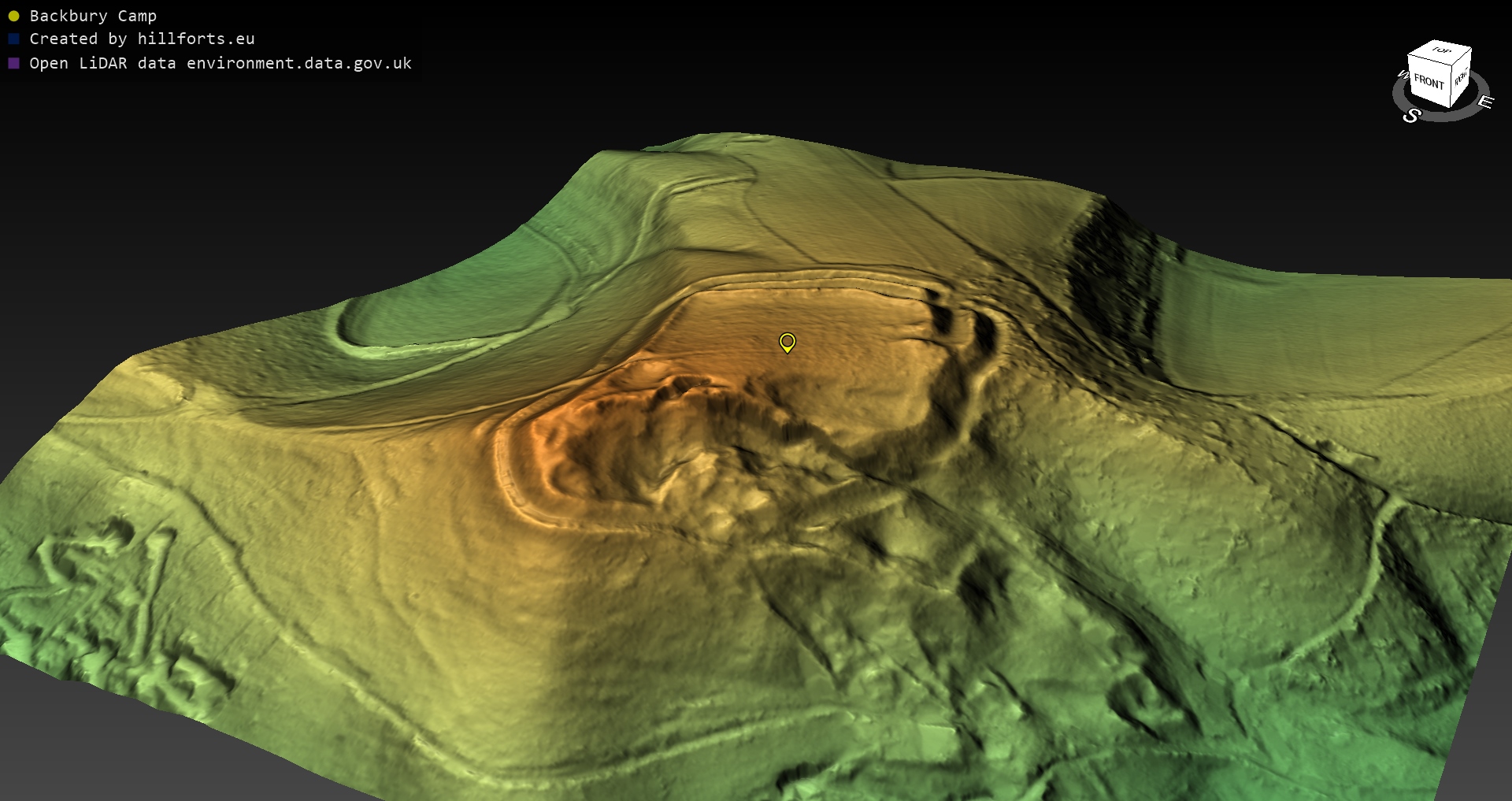Screen dimensions: 1512x801
Task: Switch to TOP view on the navigation cube
Action: (x=1441, y=51)
